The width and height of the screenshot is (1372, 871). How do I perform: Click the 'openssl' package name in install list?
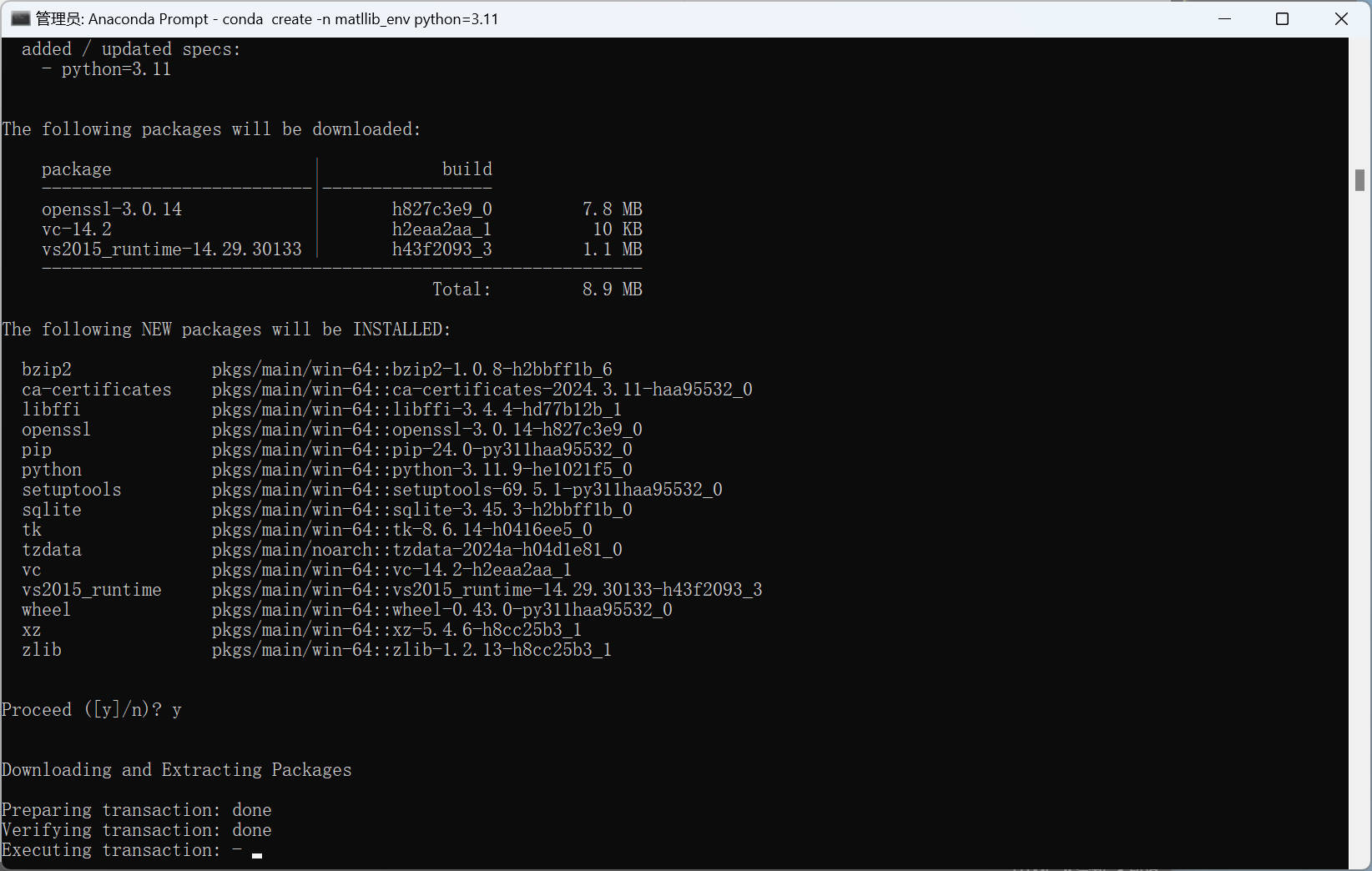pos(57,430)
